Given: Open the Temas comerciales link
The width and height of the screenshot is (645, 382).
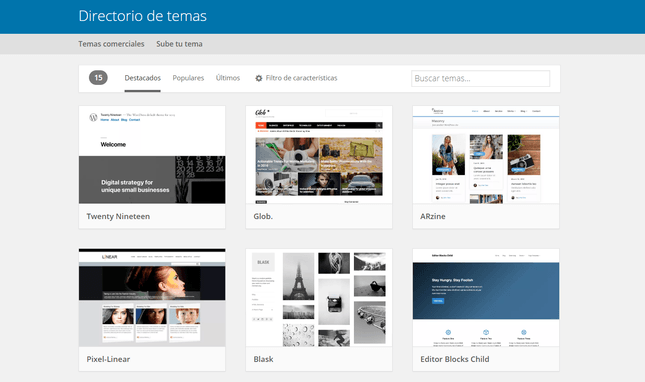Looking at the screenshot, I should [111, 44].
